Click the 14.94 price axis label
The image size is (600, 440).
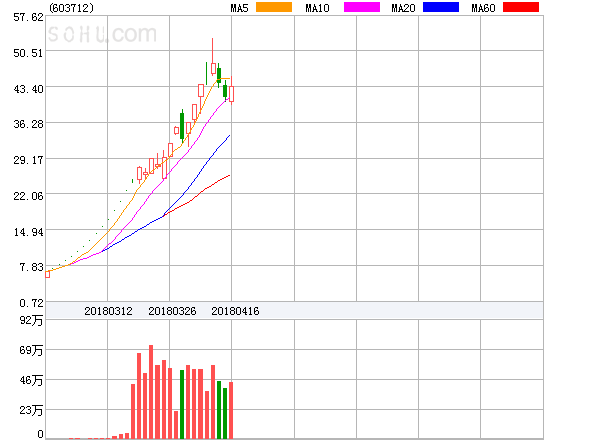(28, 232)
